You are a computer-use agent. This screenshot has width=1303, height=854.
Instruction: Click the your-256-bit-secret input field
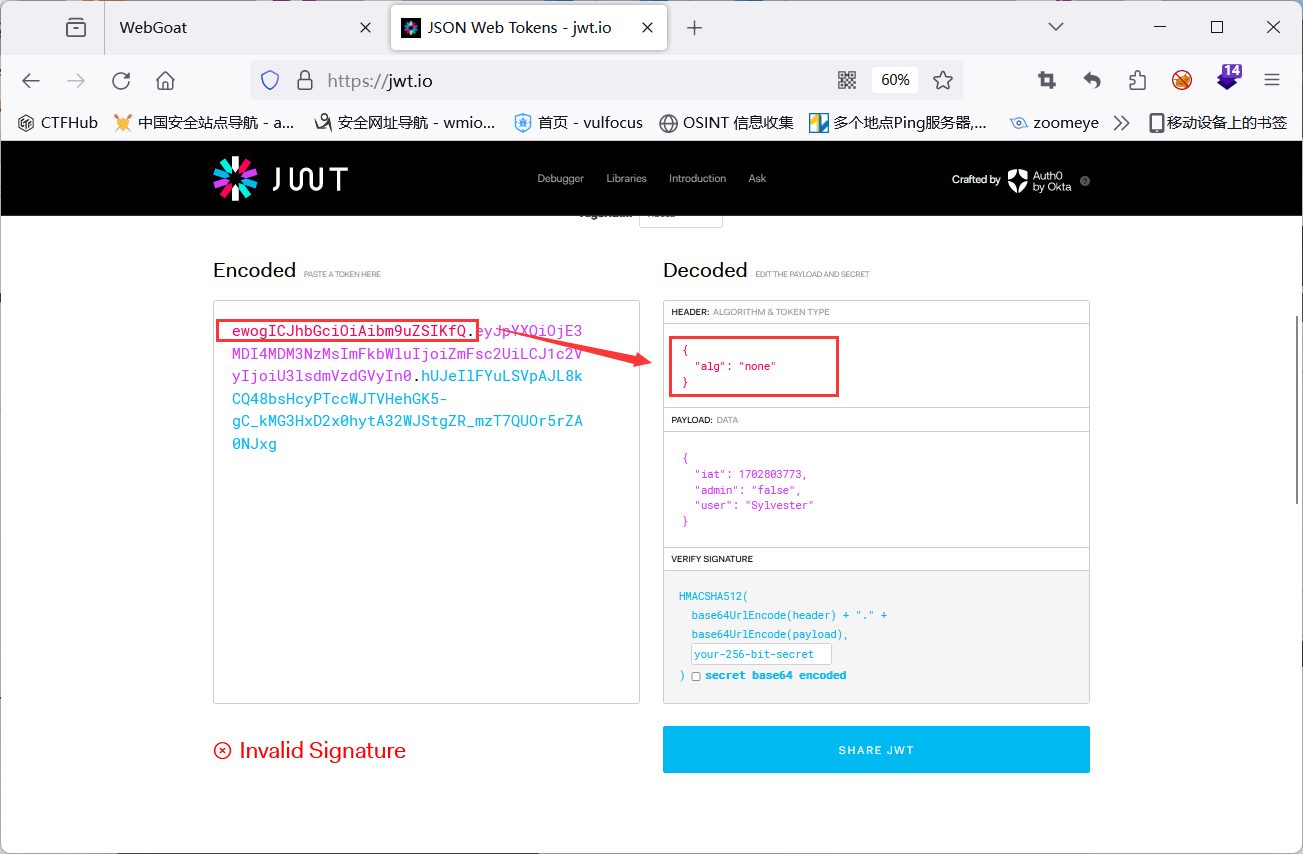coord(761,654)
